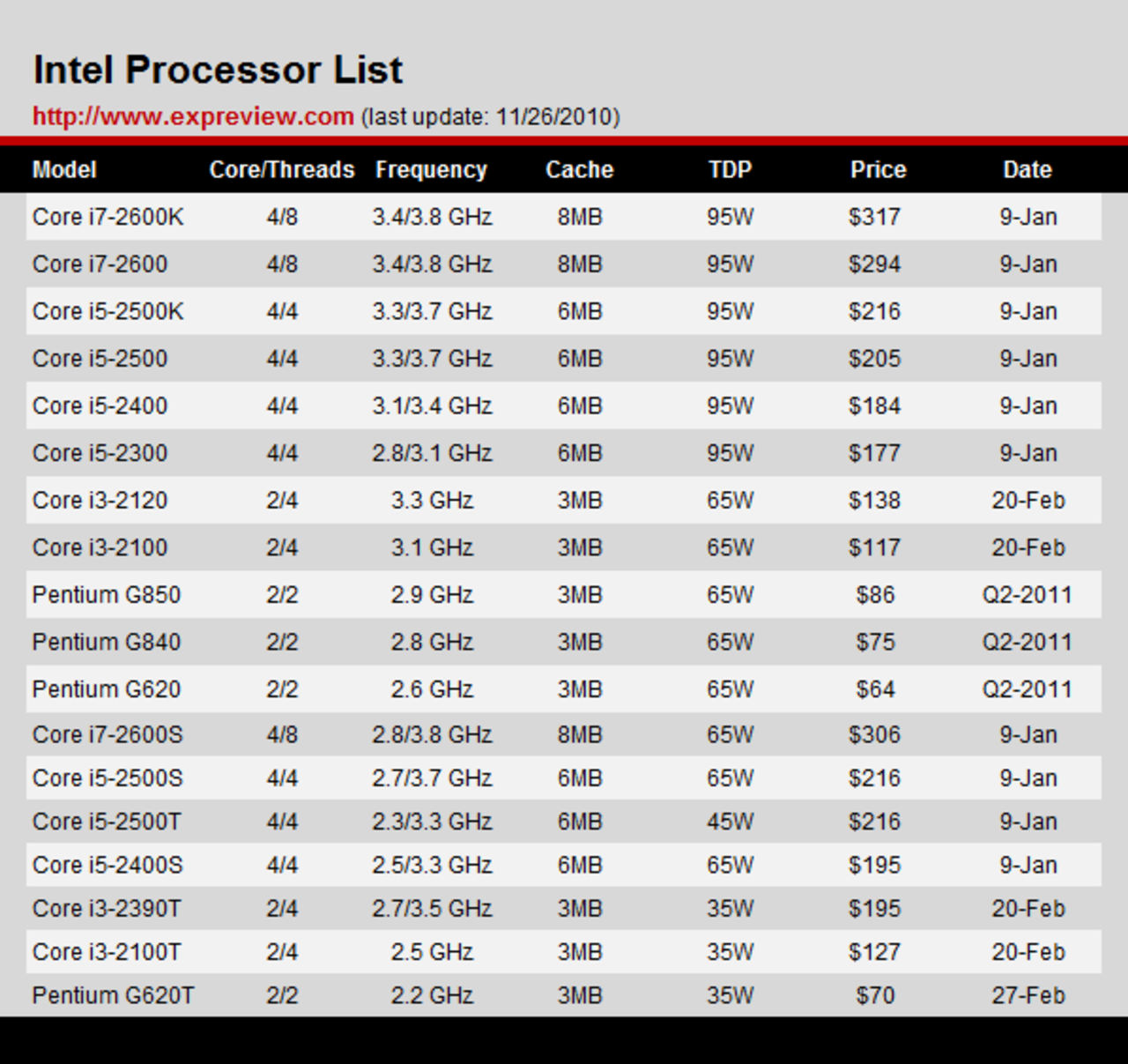Select the 27-Feb date cell
The image size is (1128, 1064).
(1028, 995)
